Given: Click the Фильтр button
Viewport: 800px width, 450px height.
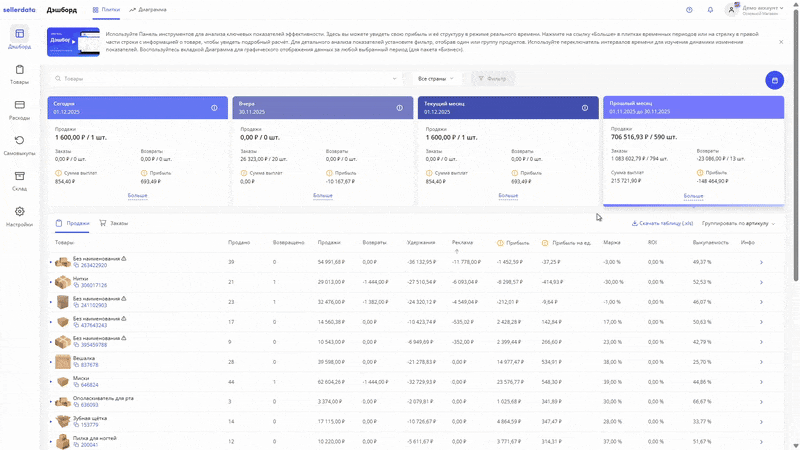Looking at the screenshot, I should tap(493, 78).
